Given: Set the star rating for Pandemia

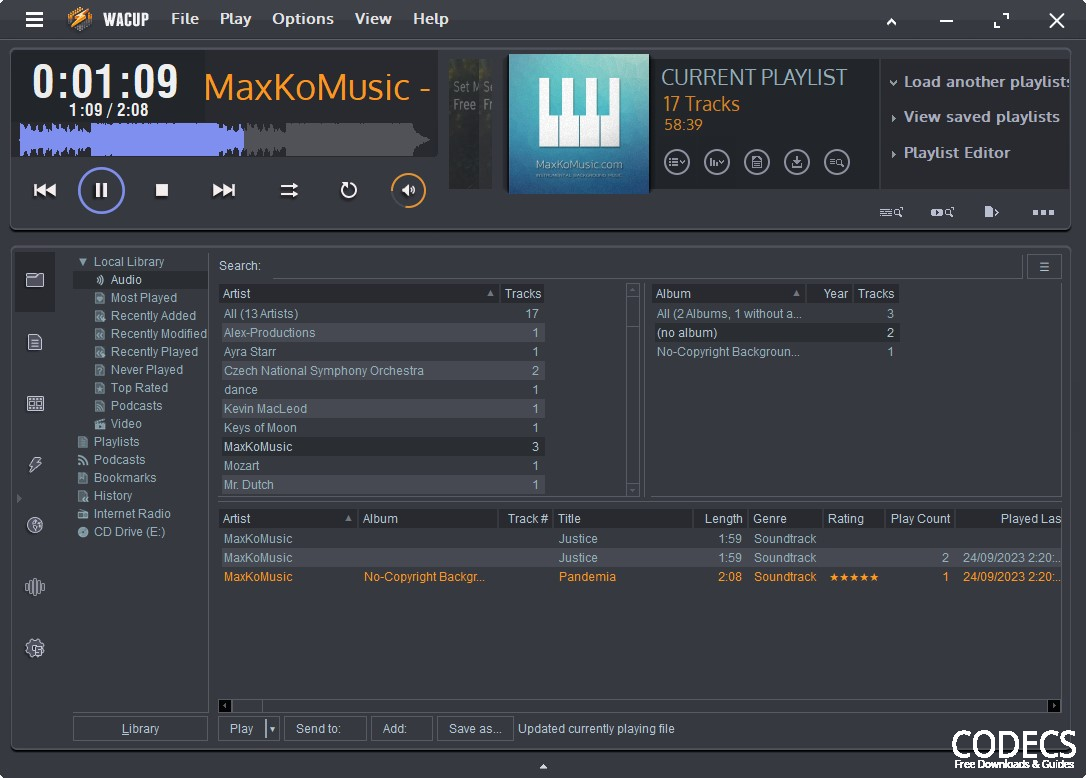Looking at the screenshot, I should 854,576.
